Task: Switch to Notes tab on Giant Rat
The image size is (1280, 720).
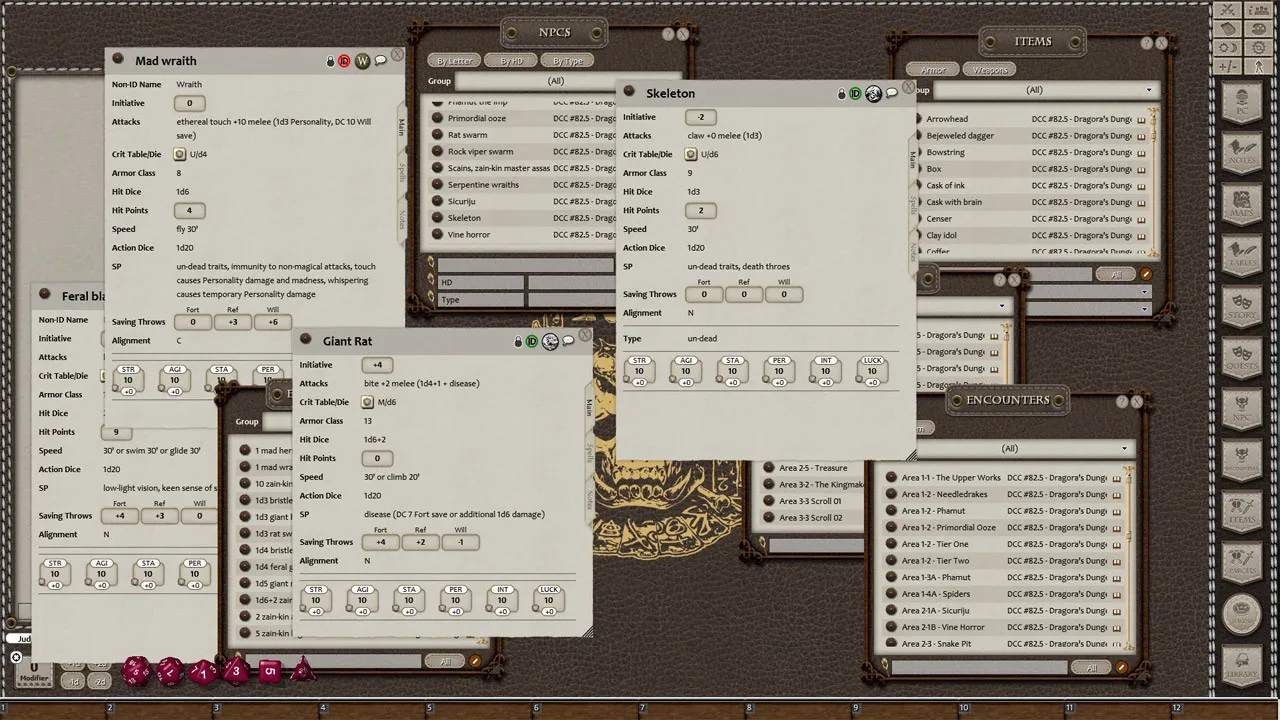Action: point(590,498)
